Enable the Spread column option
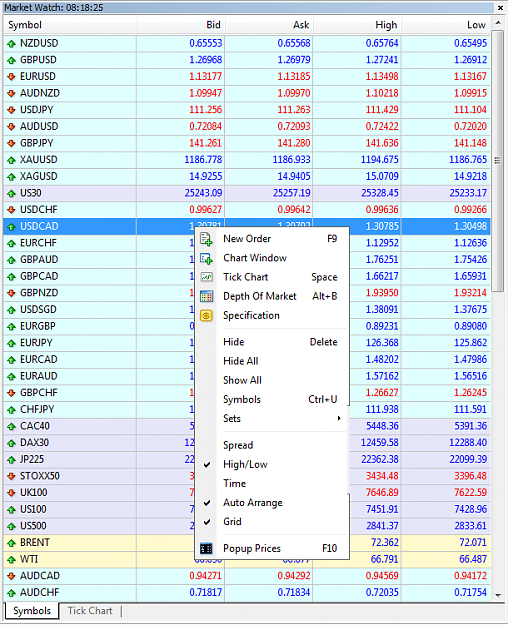 (272, 445)
